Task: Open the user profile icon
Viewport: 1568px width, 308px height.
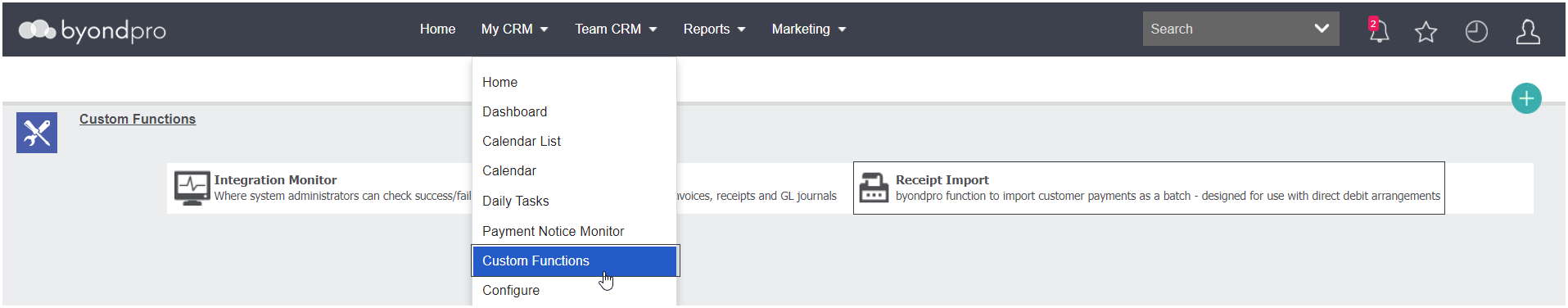Action: pyautogui.click(x=1528, y=32)
